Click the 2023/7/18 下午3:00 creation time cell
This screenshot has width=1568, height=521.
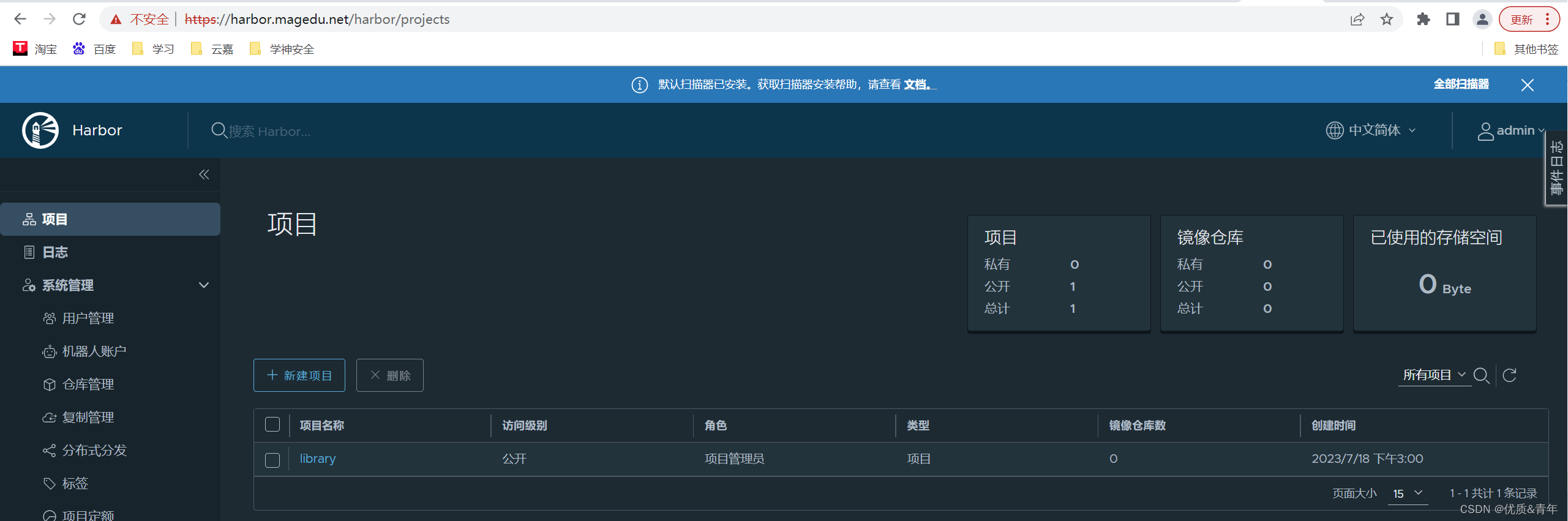tap(1367, 459)
